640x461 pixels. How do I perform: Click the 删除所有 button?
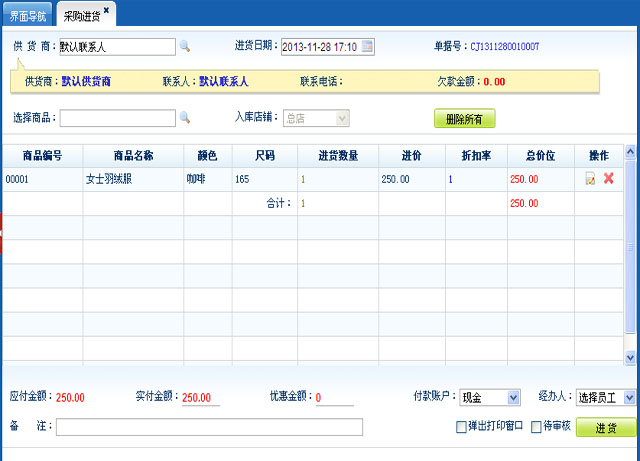464,119
